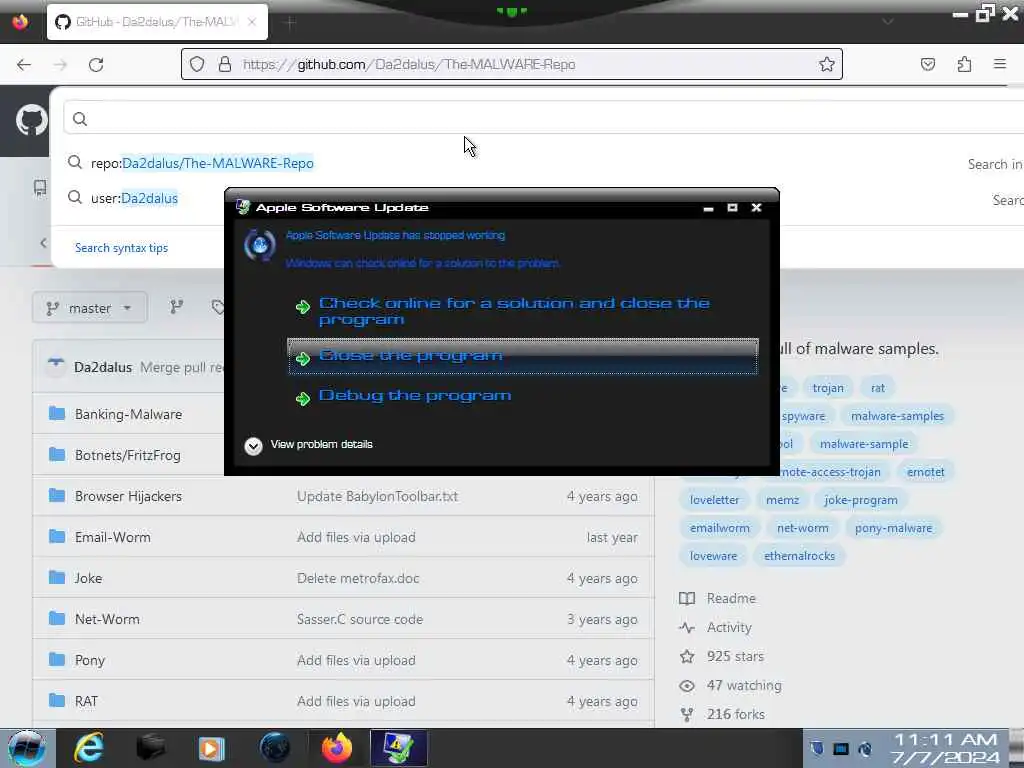Click the memz topic tag
Viewport: 1024px width, 768px height.
(782, 500)
